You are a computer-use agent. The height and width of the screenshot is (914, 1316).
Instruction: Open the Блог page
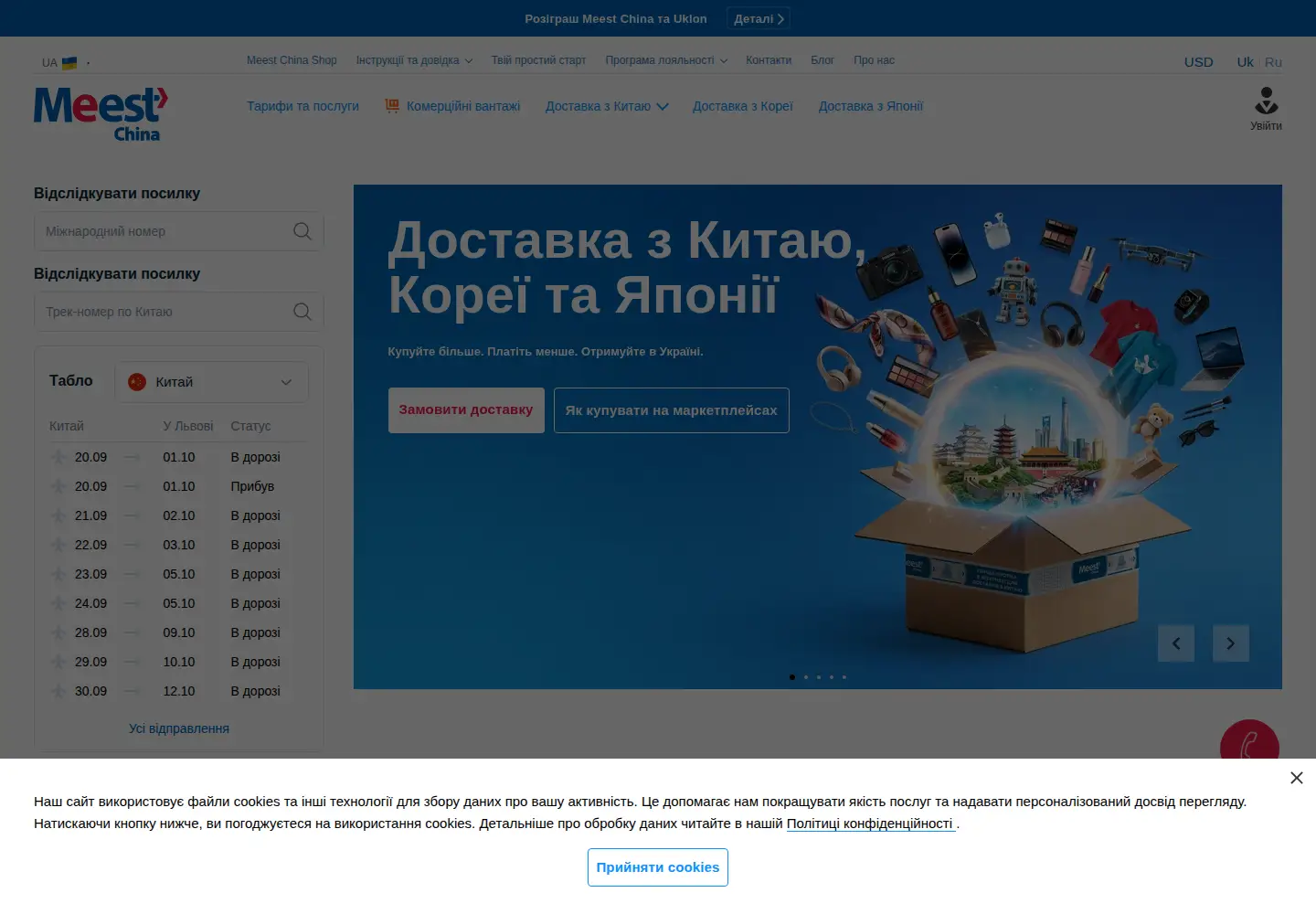tap(822, 60)
